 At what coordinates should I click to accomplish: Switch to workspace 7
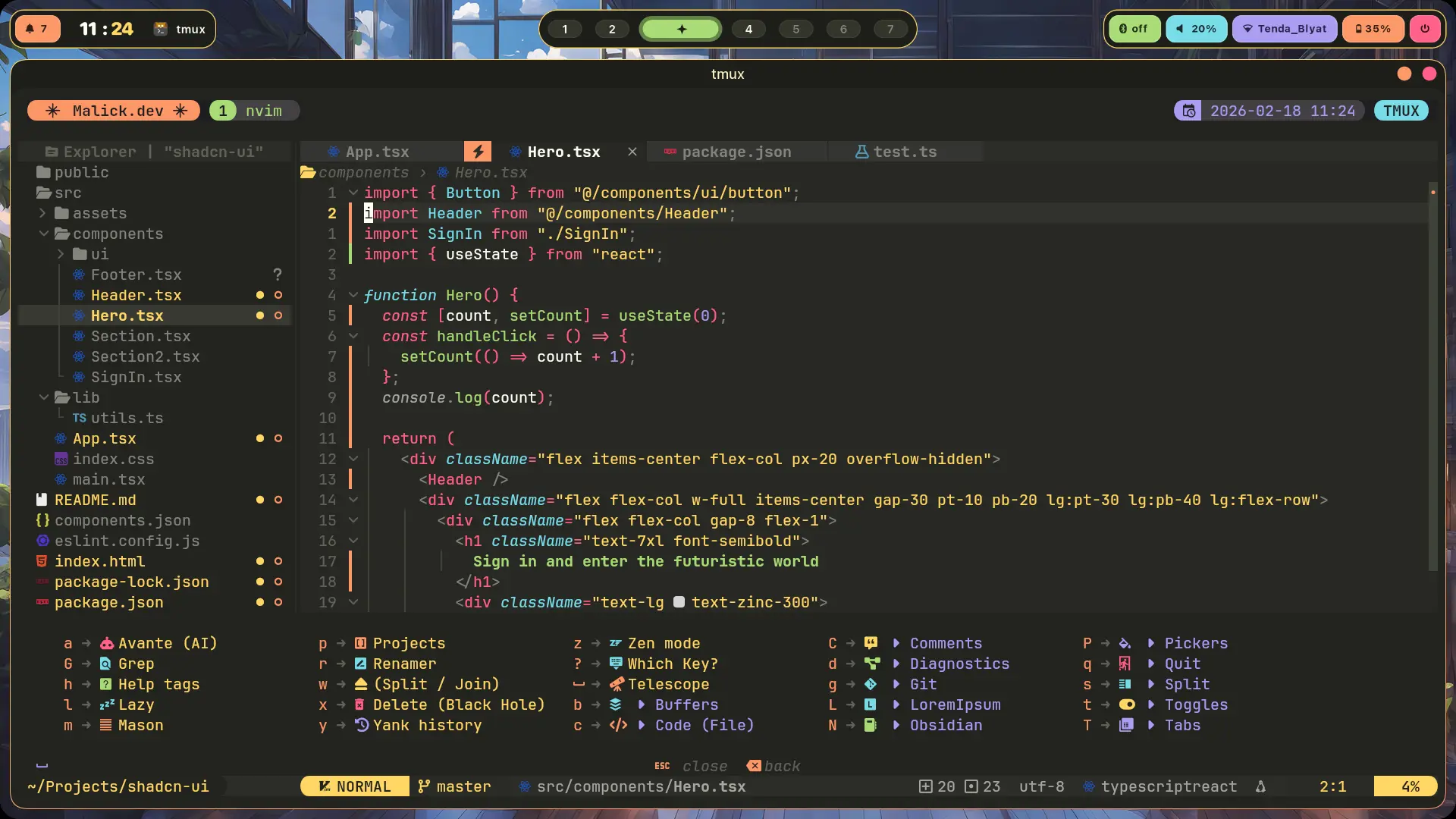(x=890, y=30)
